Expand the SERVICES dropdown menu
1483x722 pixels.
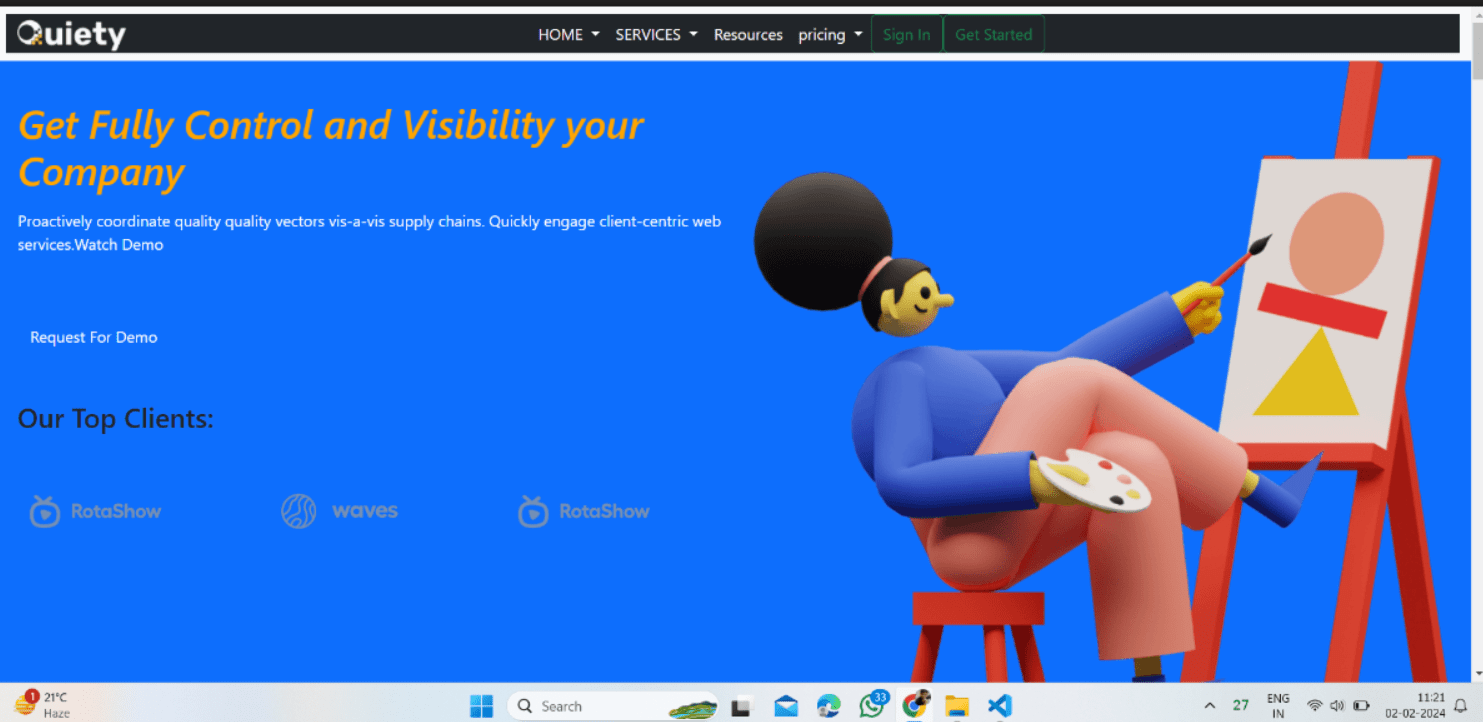pos(656,35)
